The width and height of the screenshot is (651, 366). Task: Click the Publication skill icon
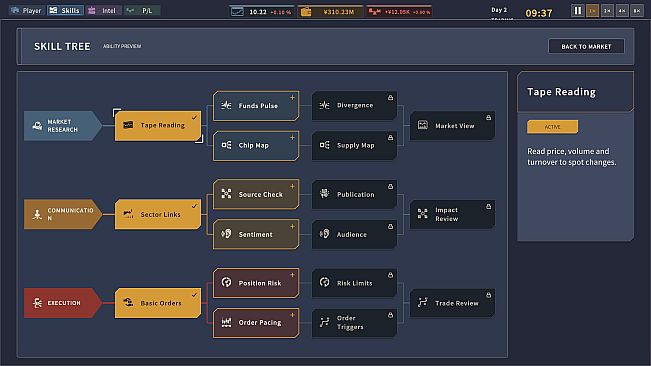click(325, 194)
